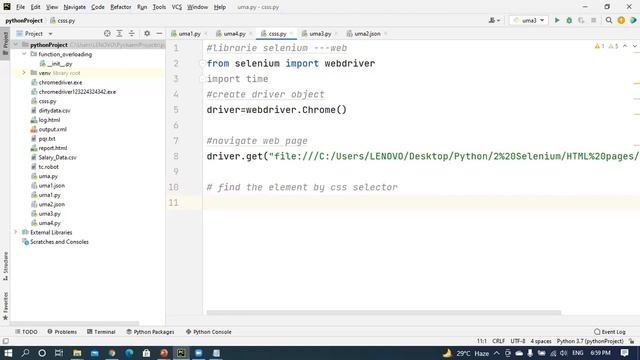Click the Python 3.7 interpreter selector
Image resolution: width=640 pixels, height=360 pixels.
(590, 341)
